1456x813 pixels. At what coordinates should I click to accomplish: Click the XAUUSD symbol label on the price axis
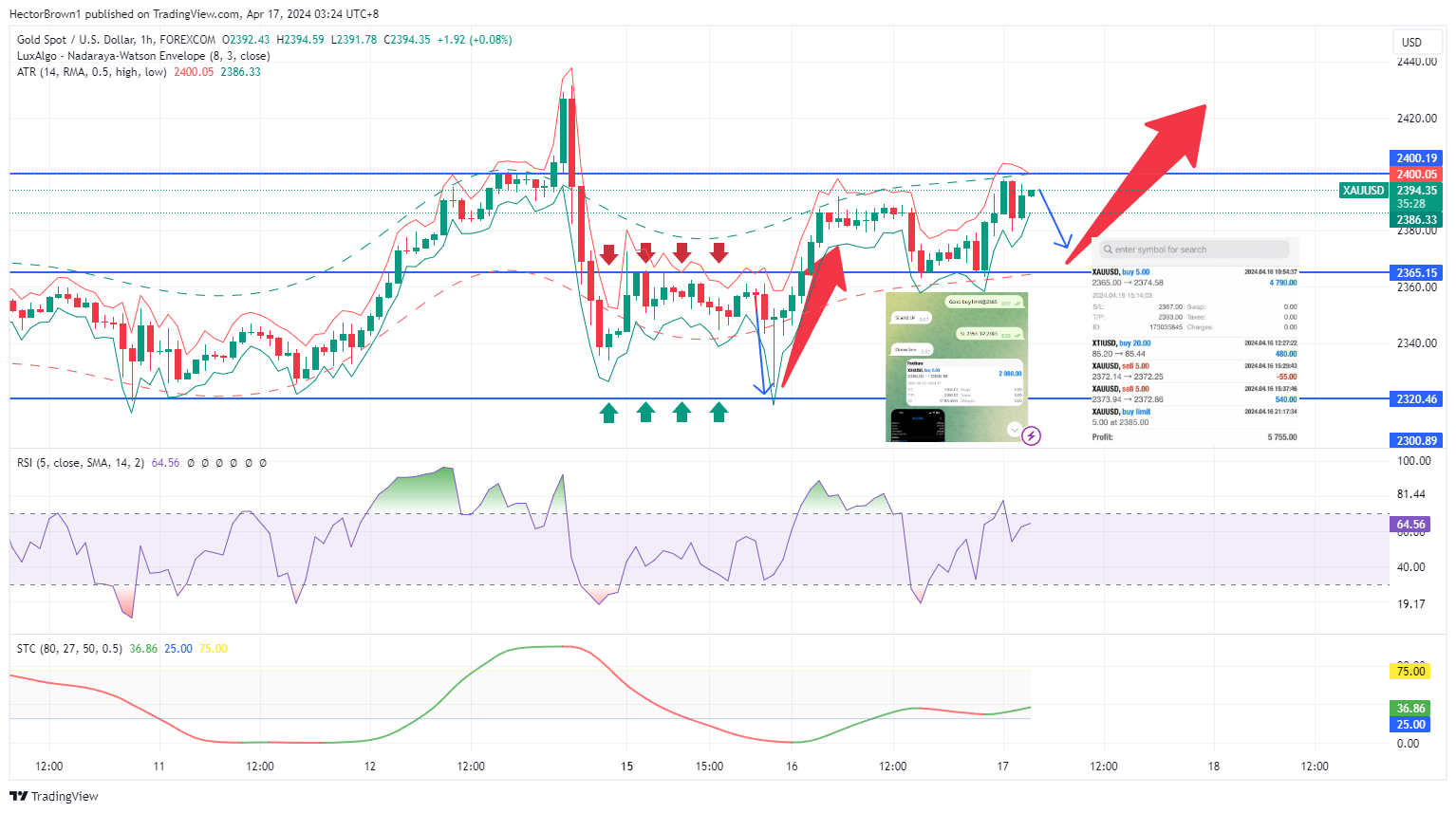pos(1363,191)
